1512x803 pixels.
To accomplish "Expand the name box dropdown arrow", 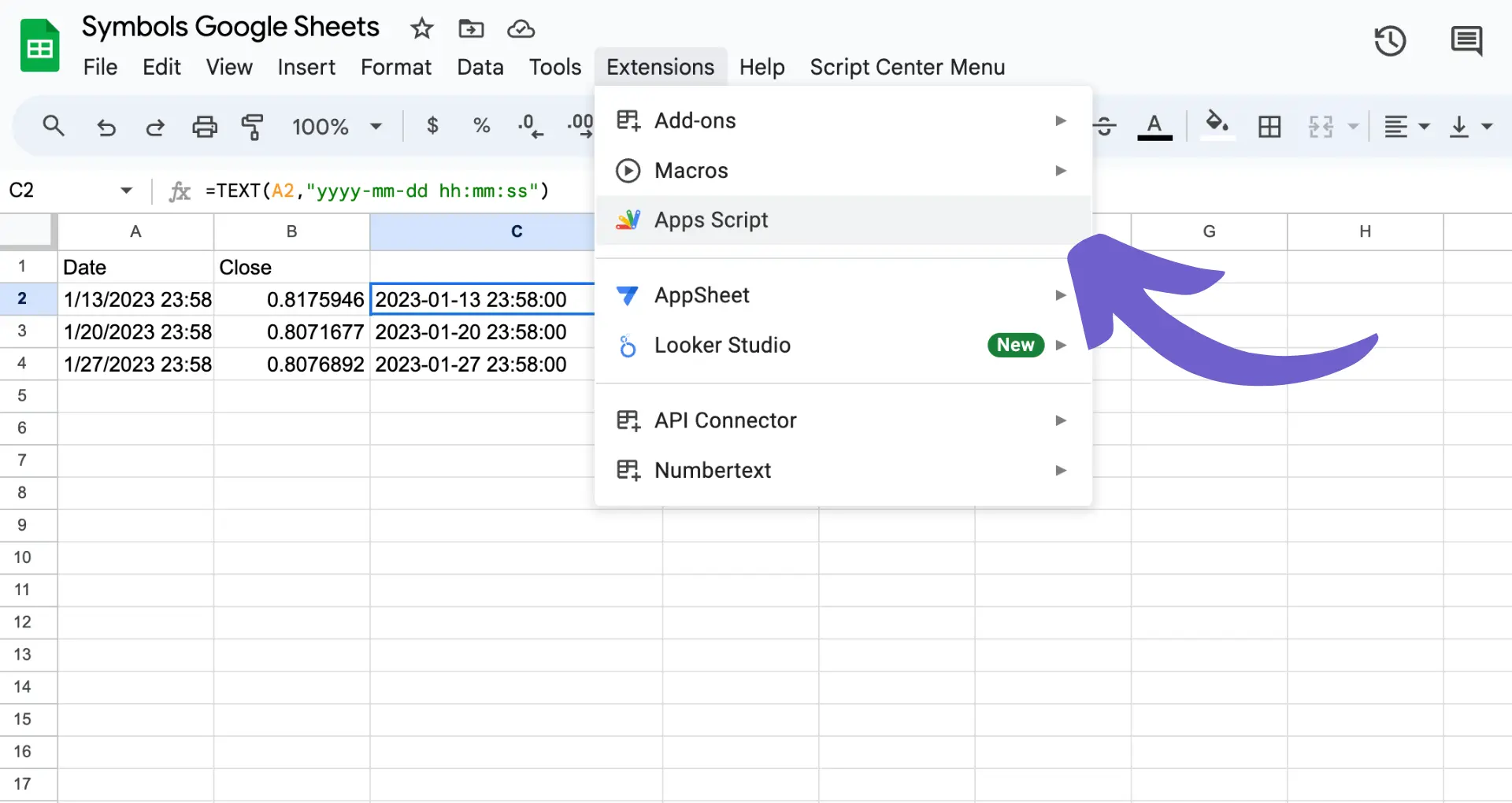I will (126, 191).
